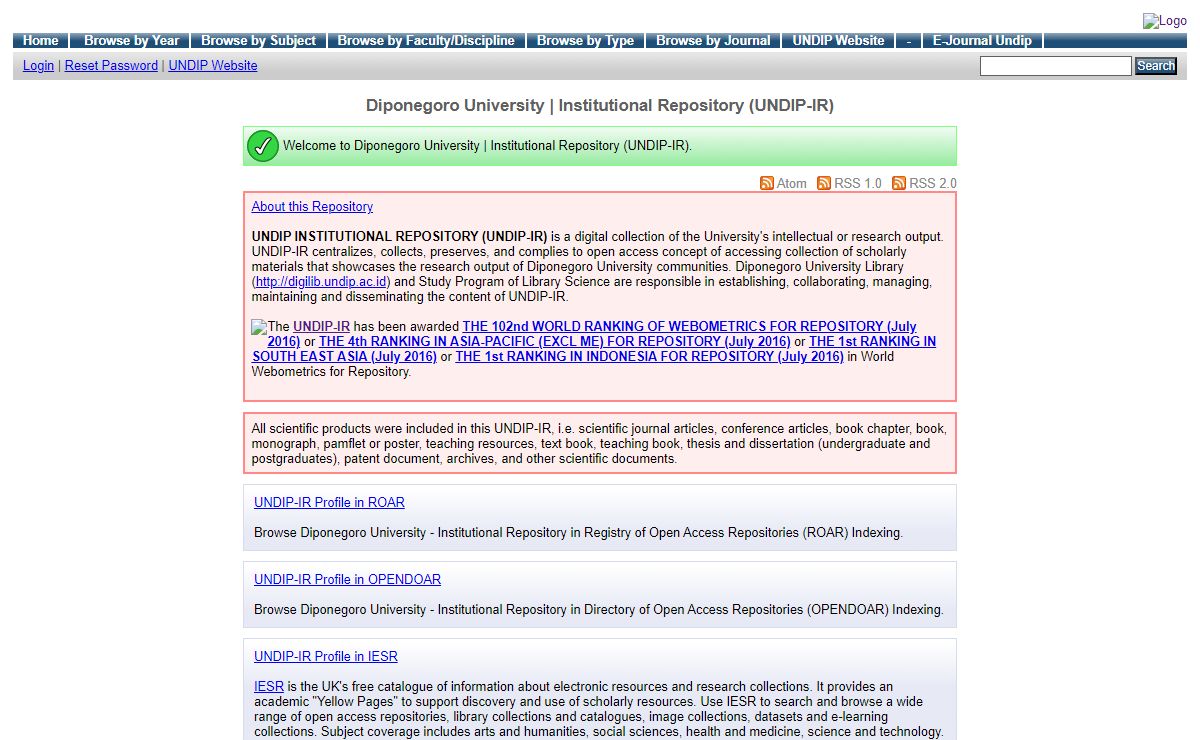Screen dimensions: 1200x740
Task: Click the green checkmark welcome icon
Action: [x=262, y=146]
